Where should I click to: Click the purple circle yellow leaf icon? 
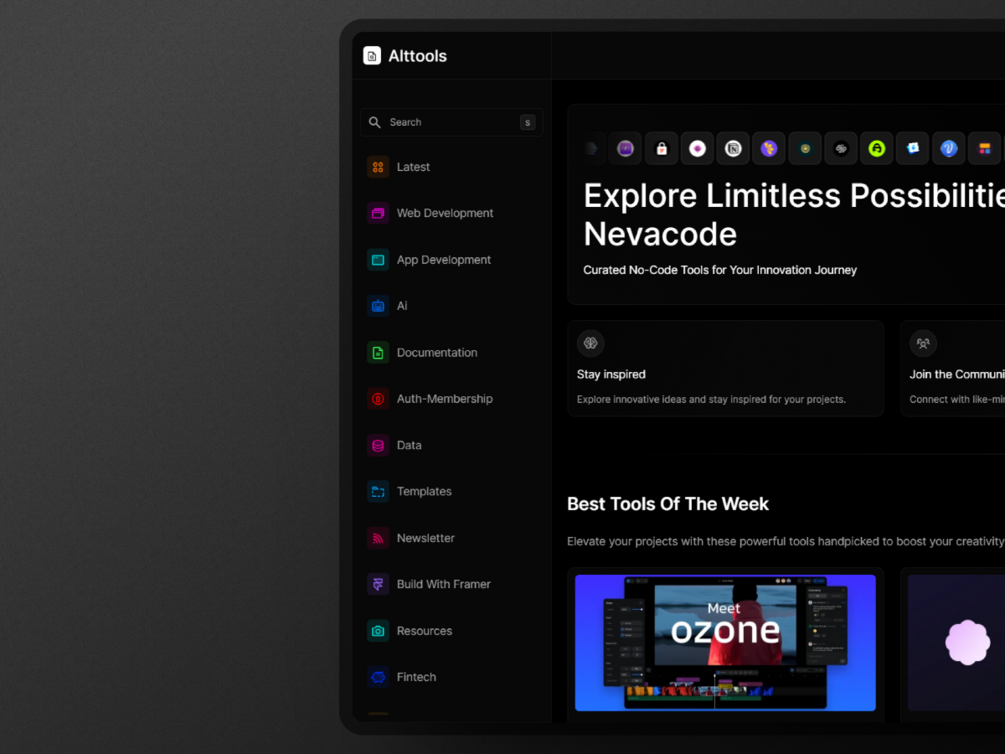(x=769, y=149)
